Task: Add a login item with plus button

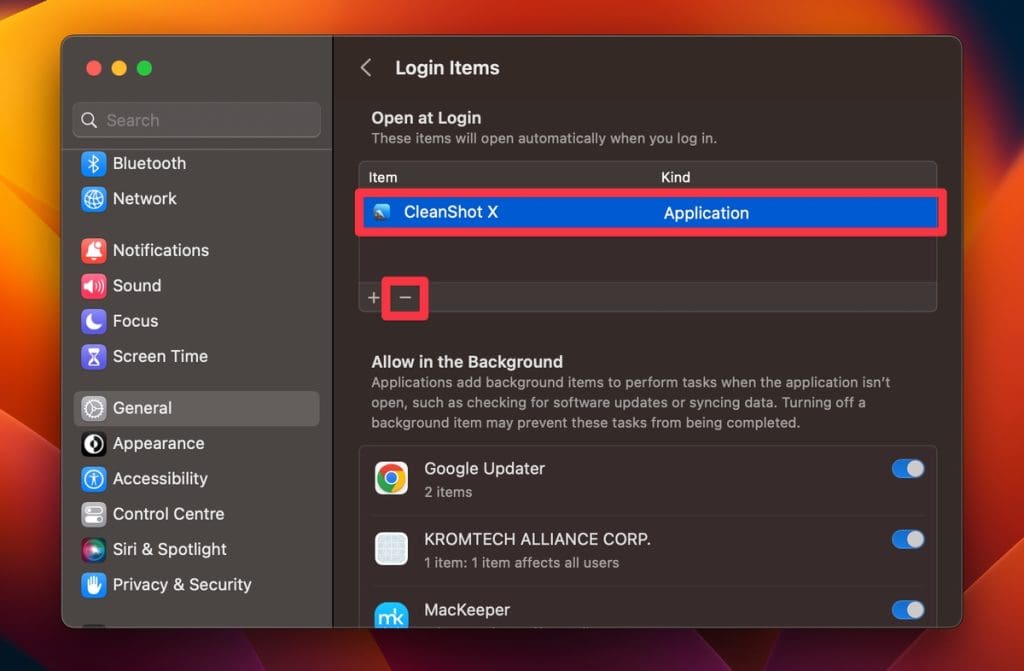Action: pyautogui.click(x=374, y=298)
